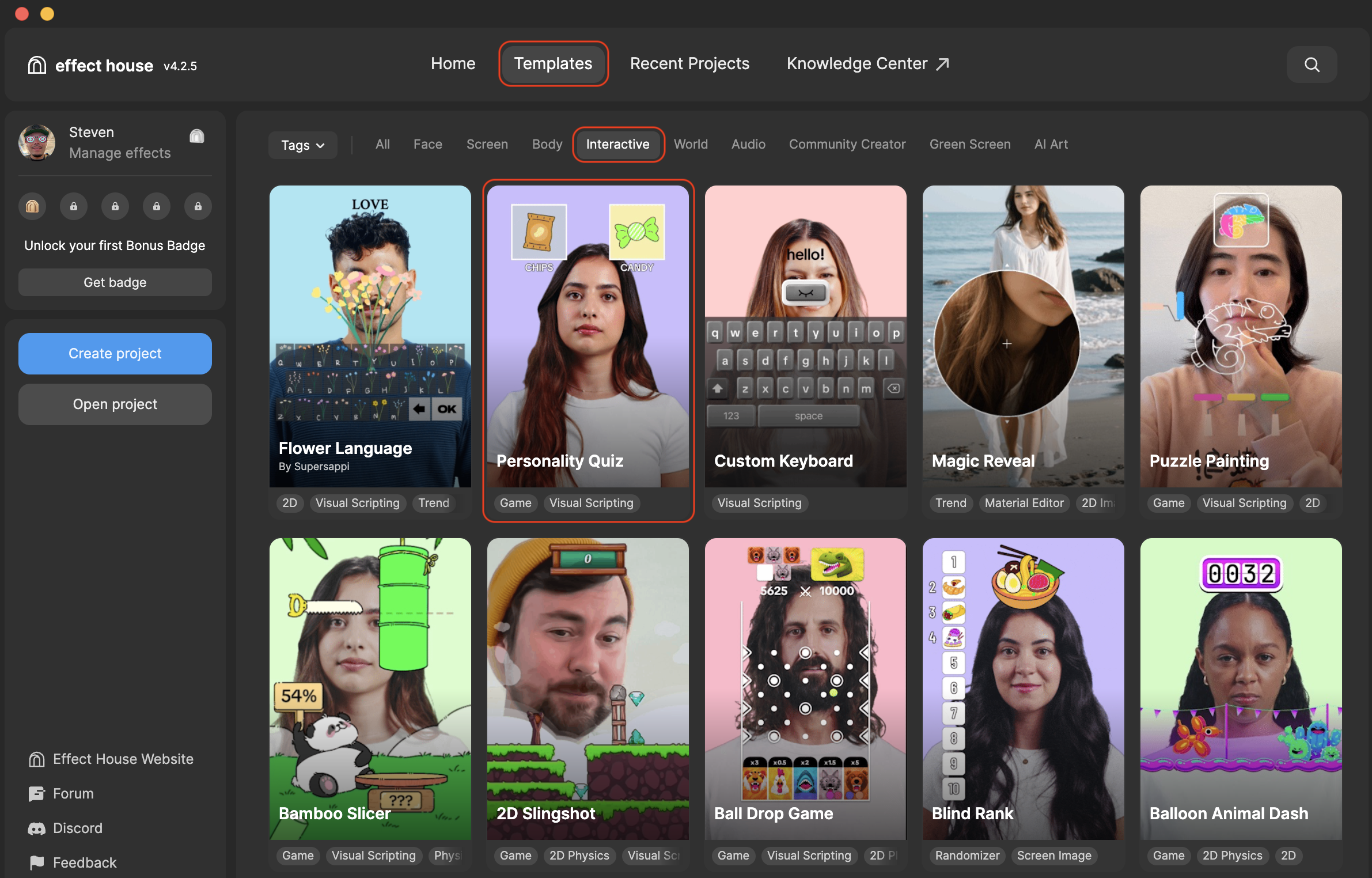Screen dimensions: 1372x878
Task: Filter templates by Screen
Action: (x=487, y=144)
